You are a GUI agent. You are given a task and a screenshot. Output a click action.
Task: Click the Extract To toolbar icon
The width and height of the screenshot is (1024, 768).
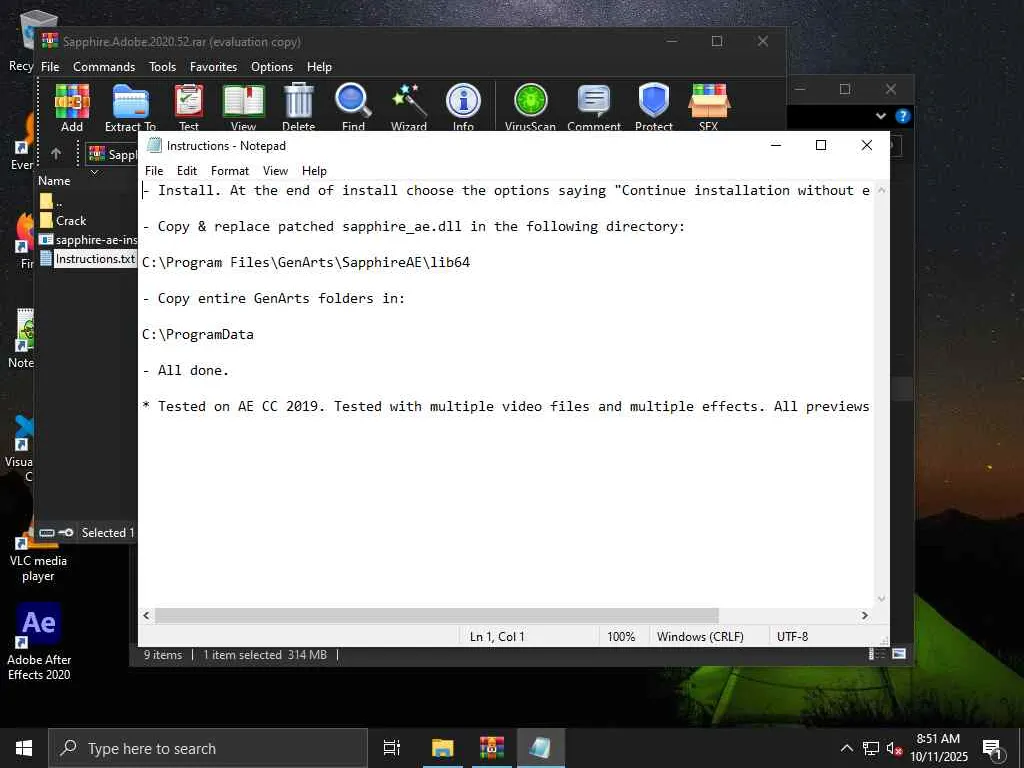coord(131,103)
